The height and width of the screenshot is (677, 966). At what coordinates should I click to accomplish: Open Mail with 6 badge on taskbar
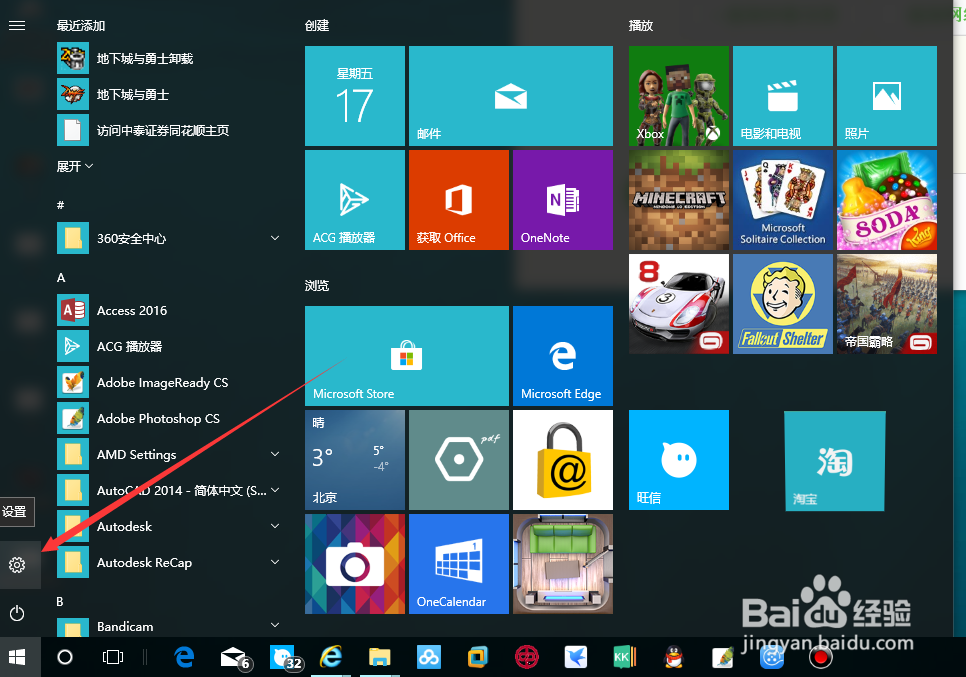235,658
